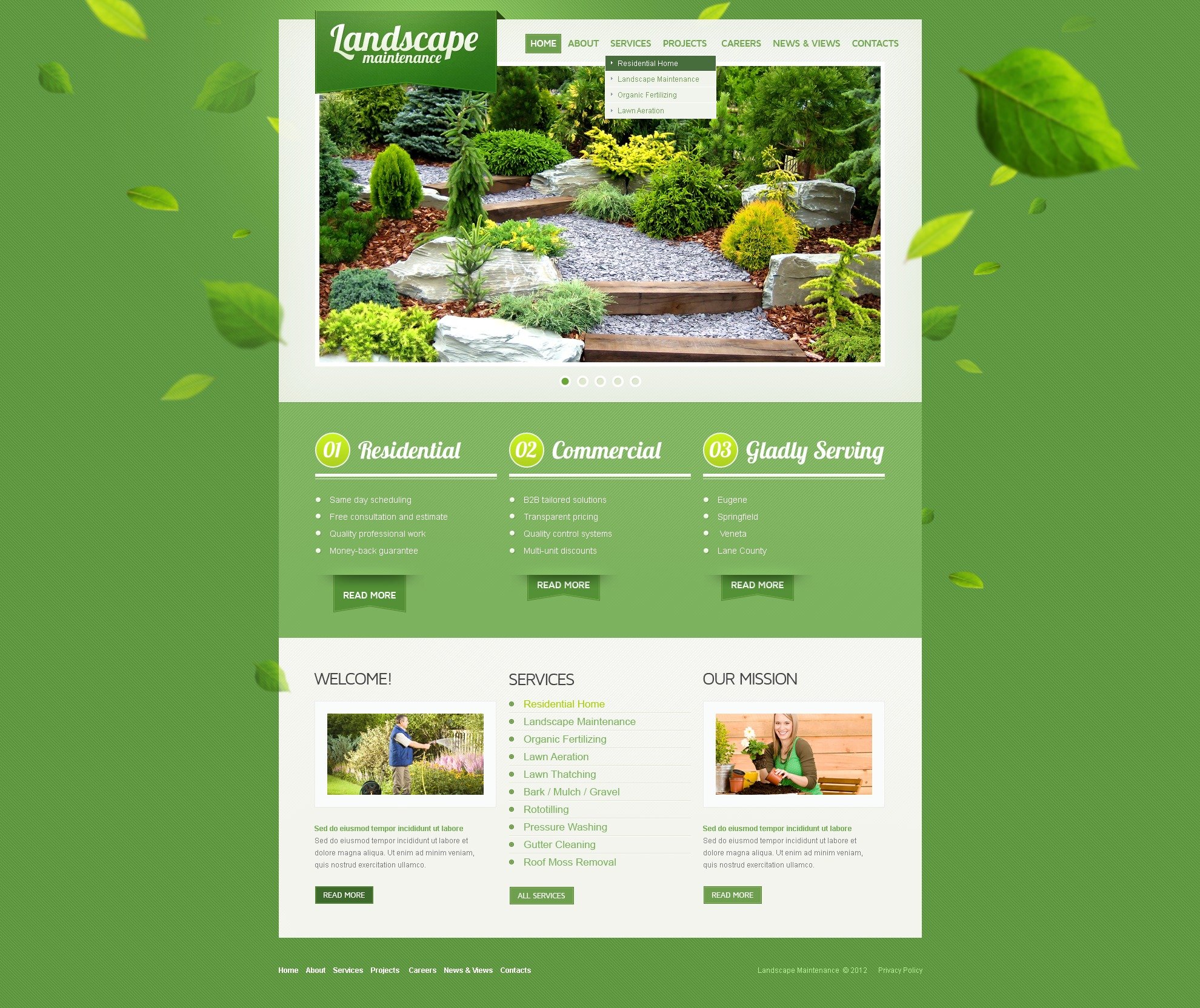
Task: Open NEWS & VIEWS section
Action: [x=806, y=43]
